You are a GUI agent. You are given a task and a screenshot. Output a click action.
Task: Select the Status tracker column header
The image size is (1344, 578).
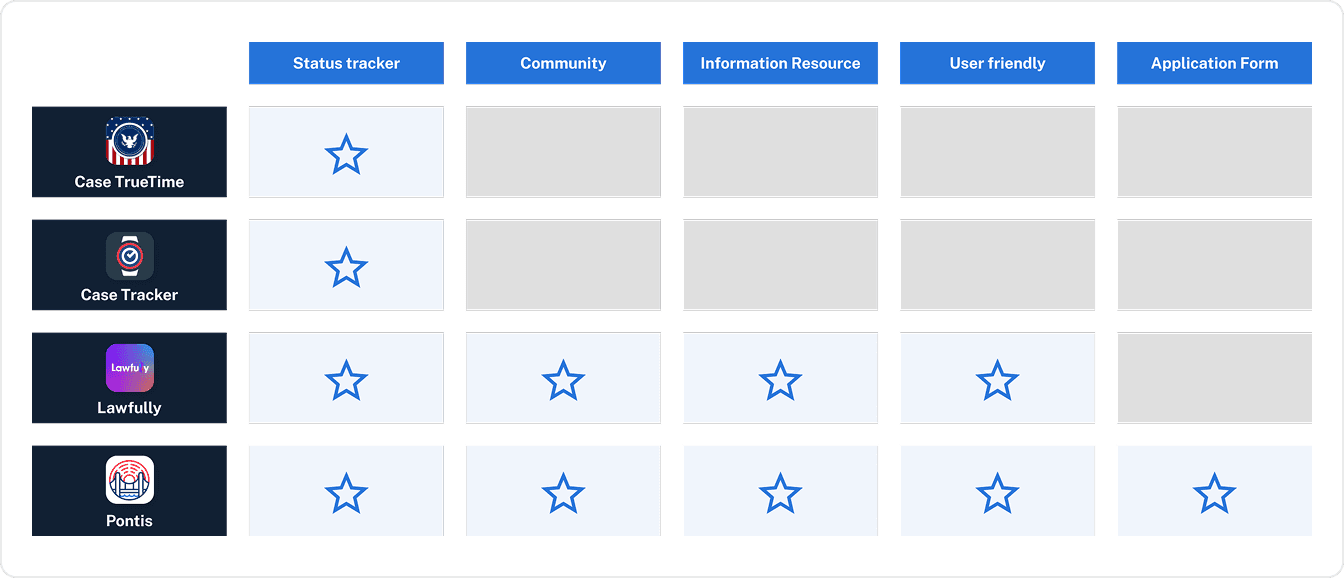point(346,63)
